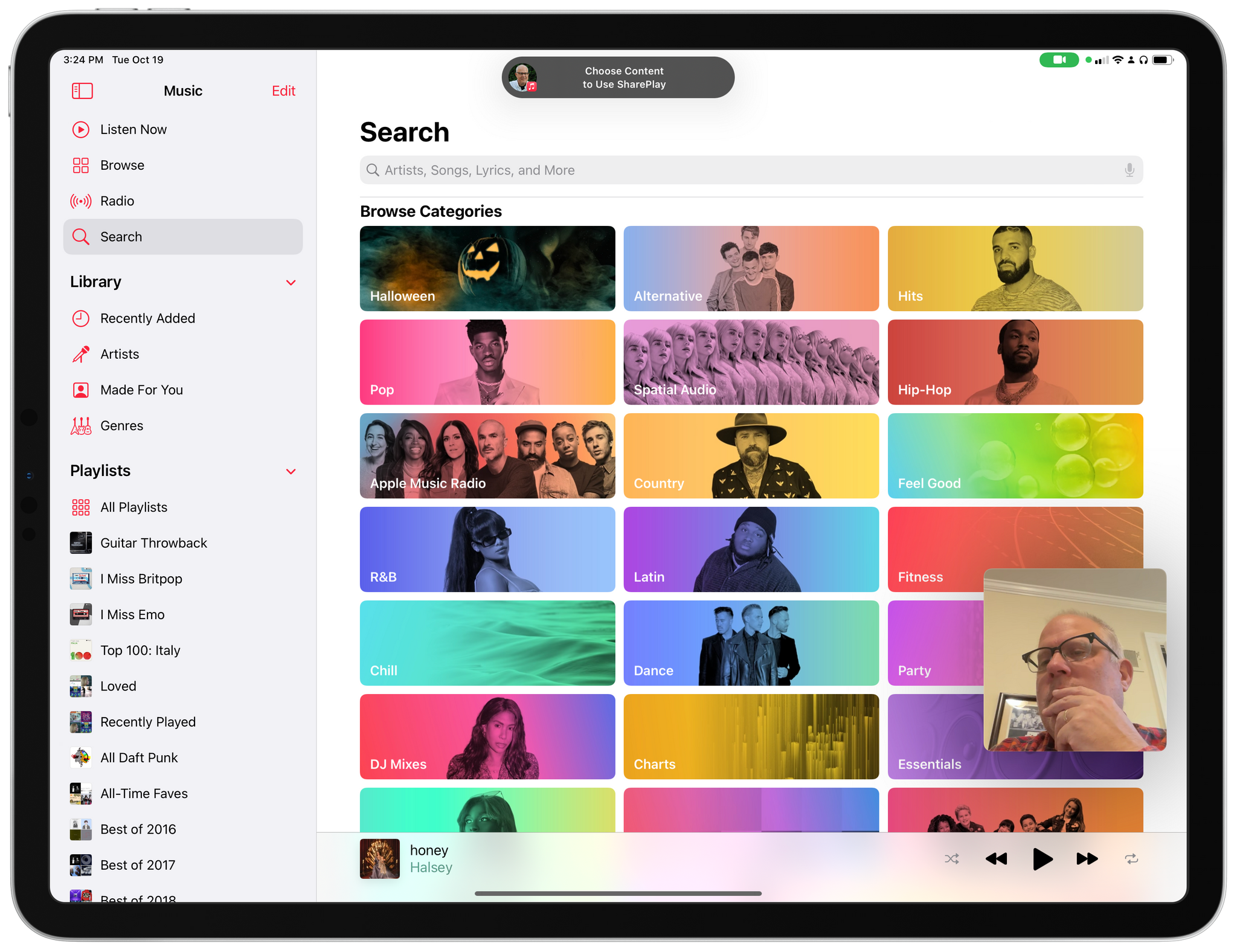Image resolution: width=1237 pixels, height=952 pixels.
Task: Open the Chill category
Action: tap(487, 643)
